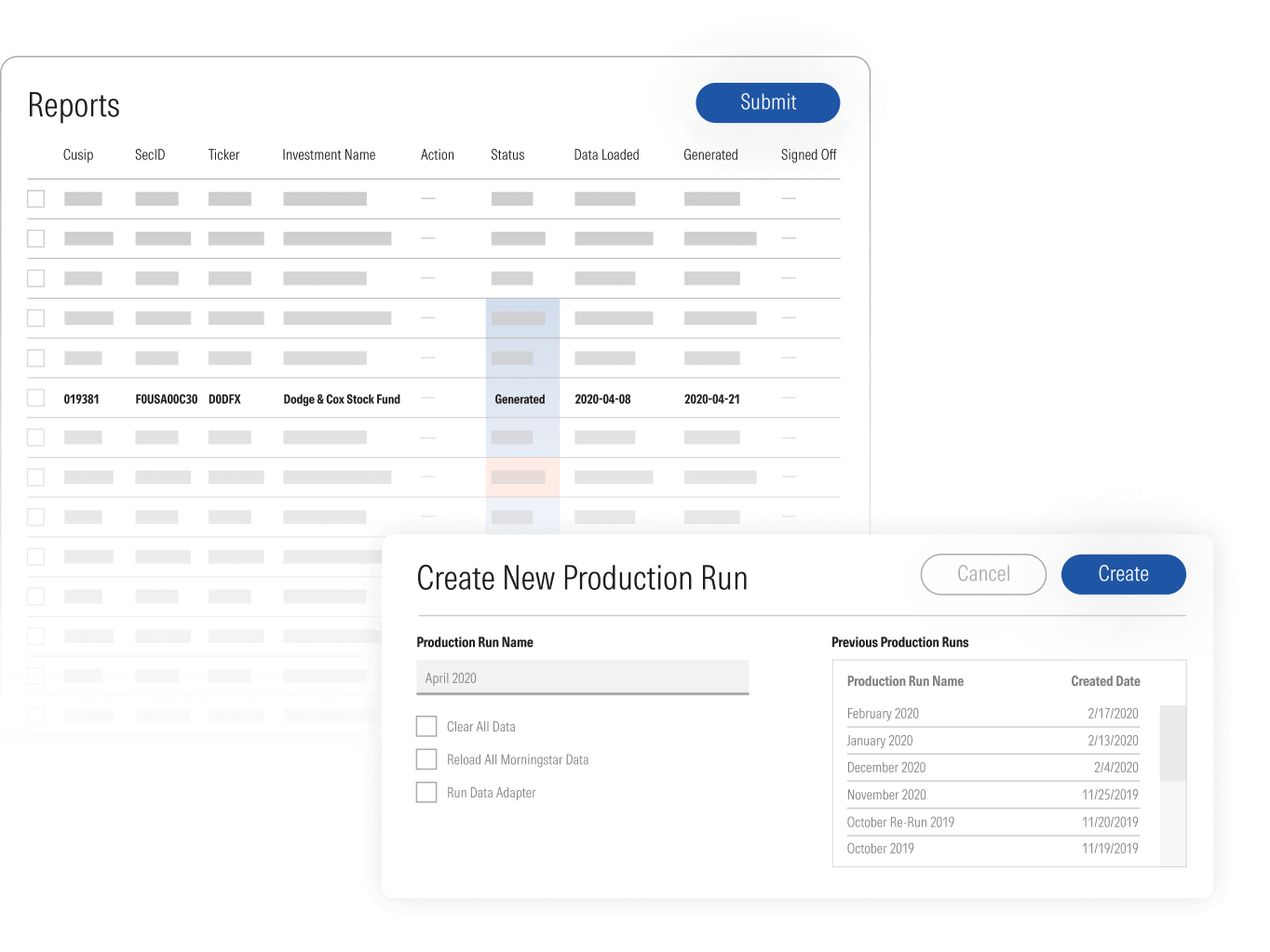Click the Status column header

pyautogui.click(x=507, y=154)
